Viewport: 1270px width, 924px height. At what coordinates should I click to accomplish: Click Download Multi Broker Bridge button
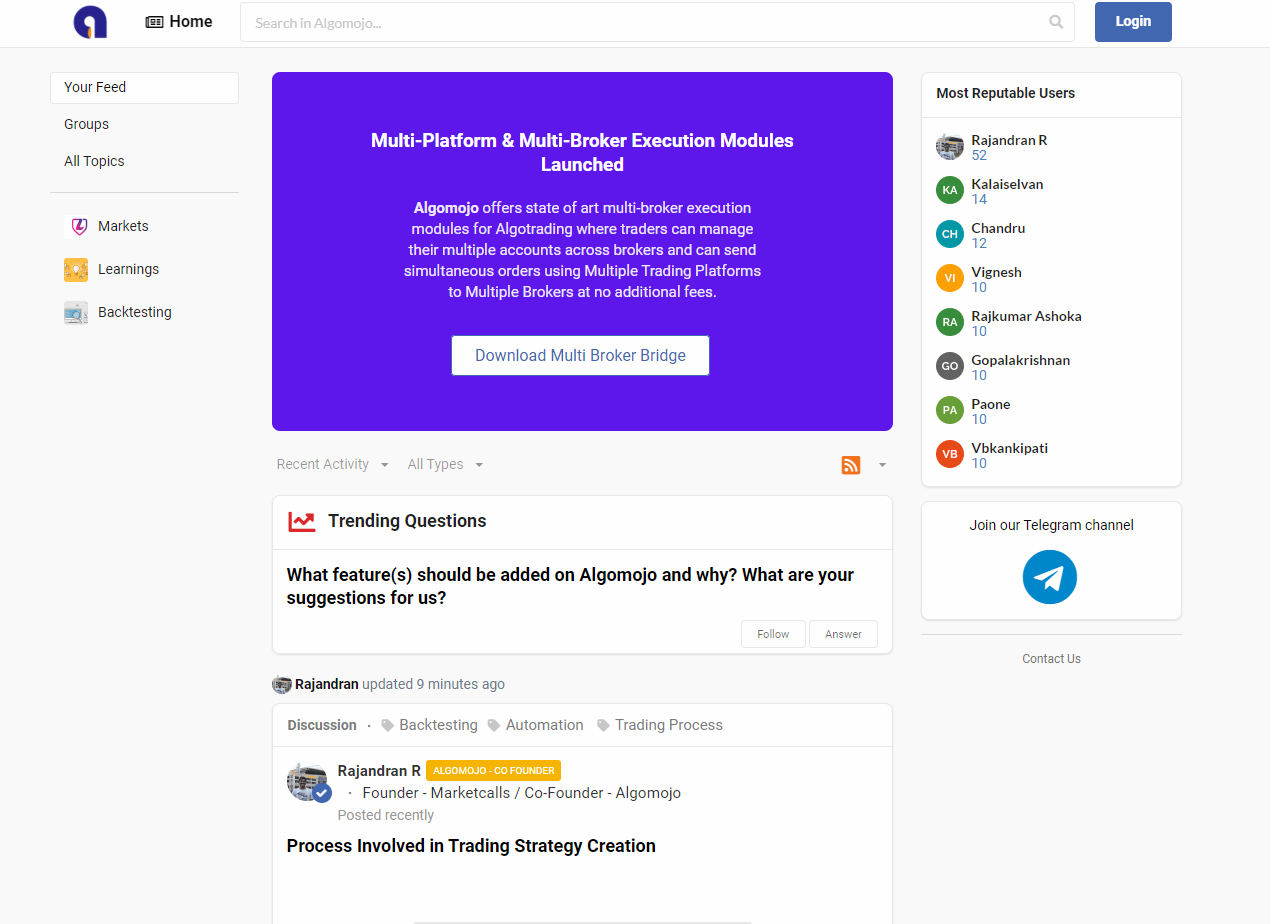click(580, 355)
